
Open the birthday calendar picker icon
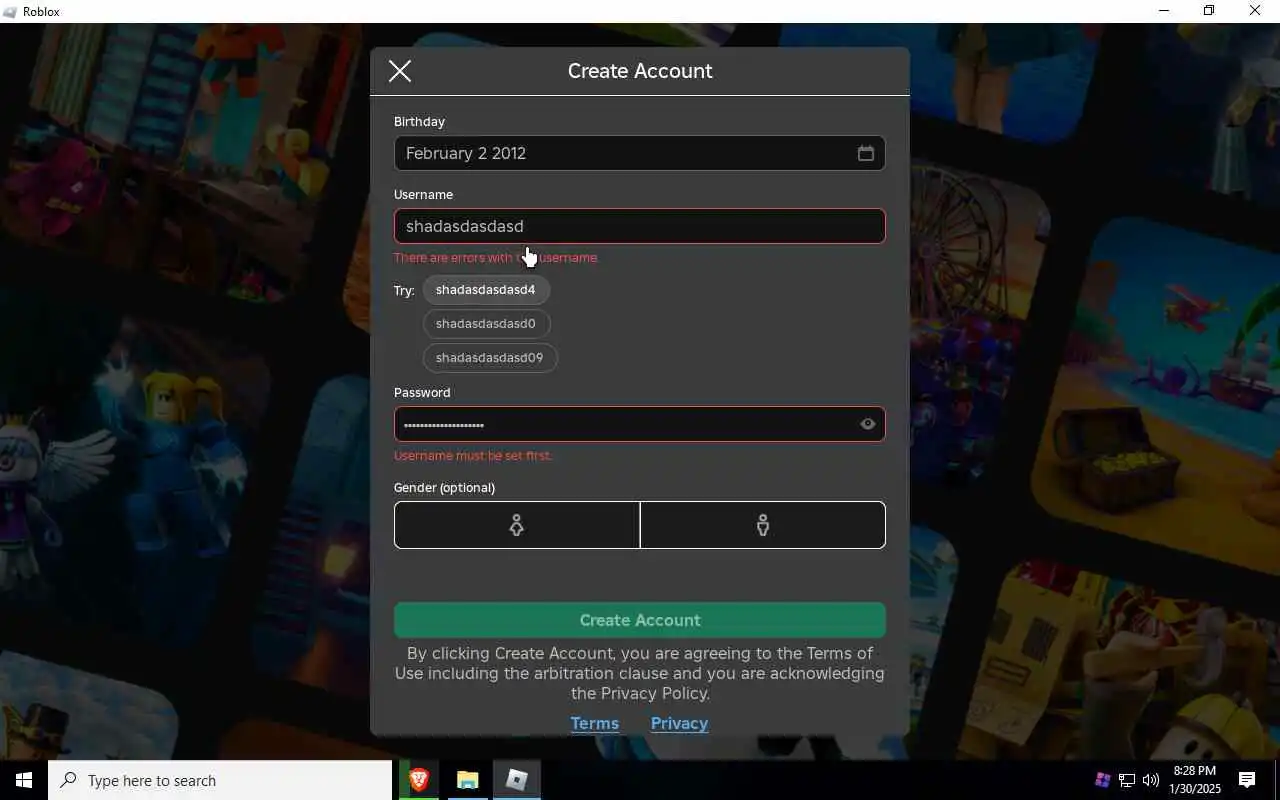866,153
